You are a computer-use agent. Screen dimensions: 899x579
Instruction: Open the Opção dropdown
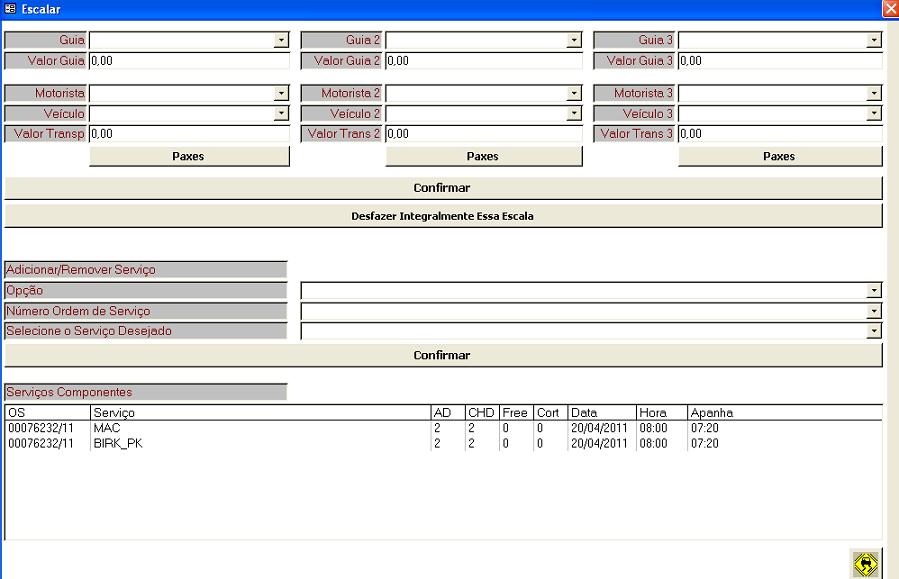pos(874,290)
